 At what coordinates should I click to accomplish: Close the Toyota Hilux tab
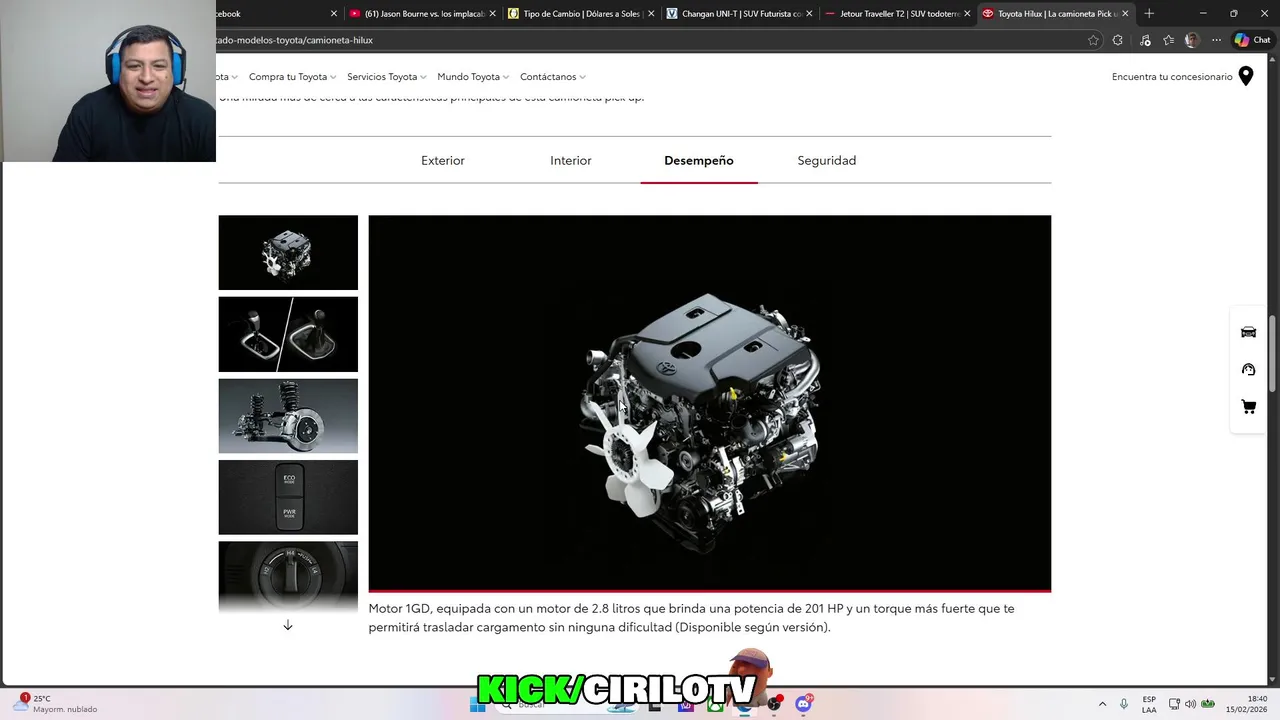[x=1125, y=14]
